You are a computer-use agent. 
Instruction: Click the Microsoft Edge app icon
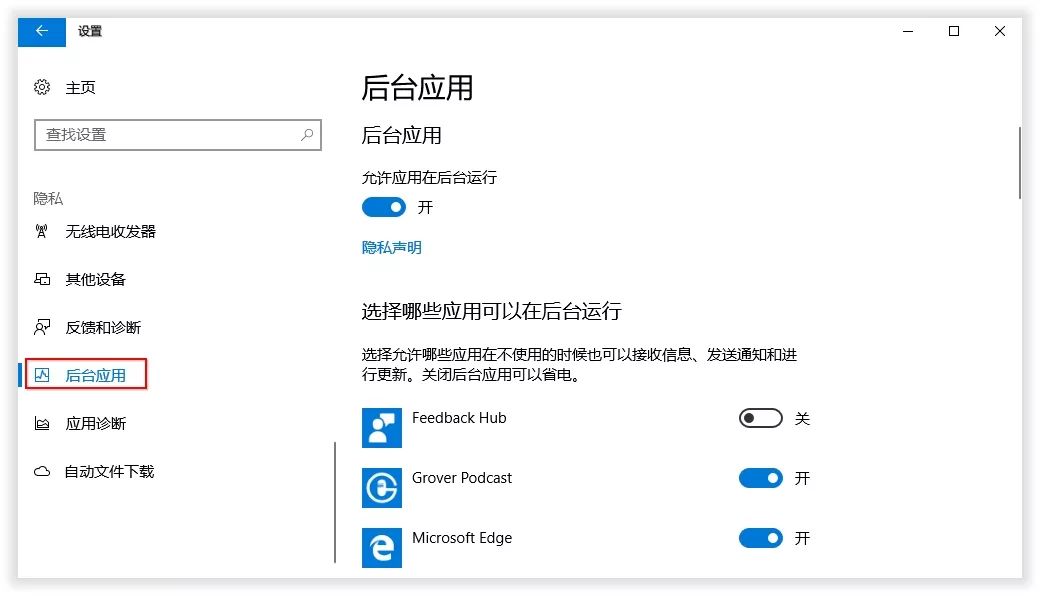(381, 547)
